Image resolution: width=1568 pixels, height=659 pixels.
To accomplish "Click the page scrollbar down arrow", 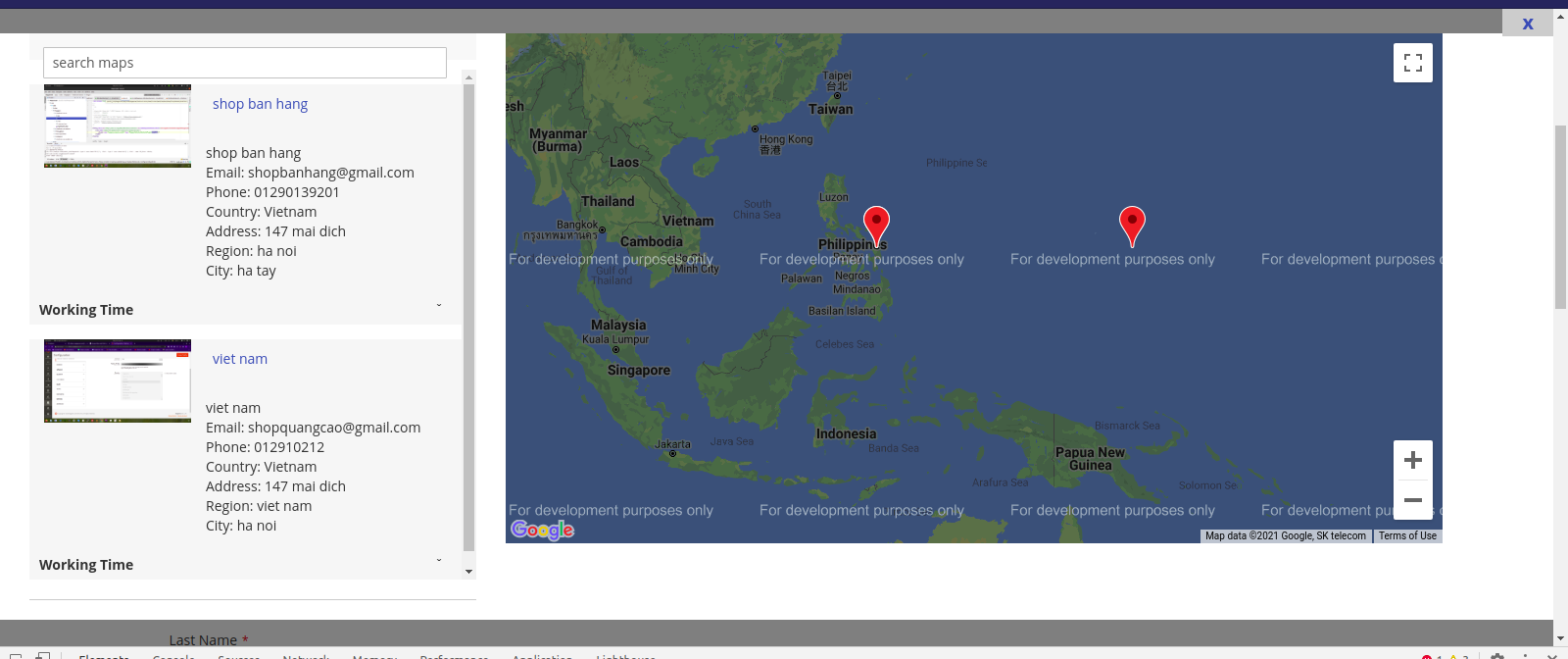I will point(1560,638).
